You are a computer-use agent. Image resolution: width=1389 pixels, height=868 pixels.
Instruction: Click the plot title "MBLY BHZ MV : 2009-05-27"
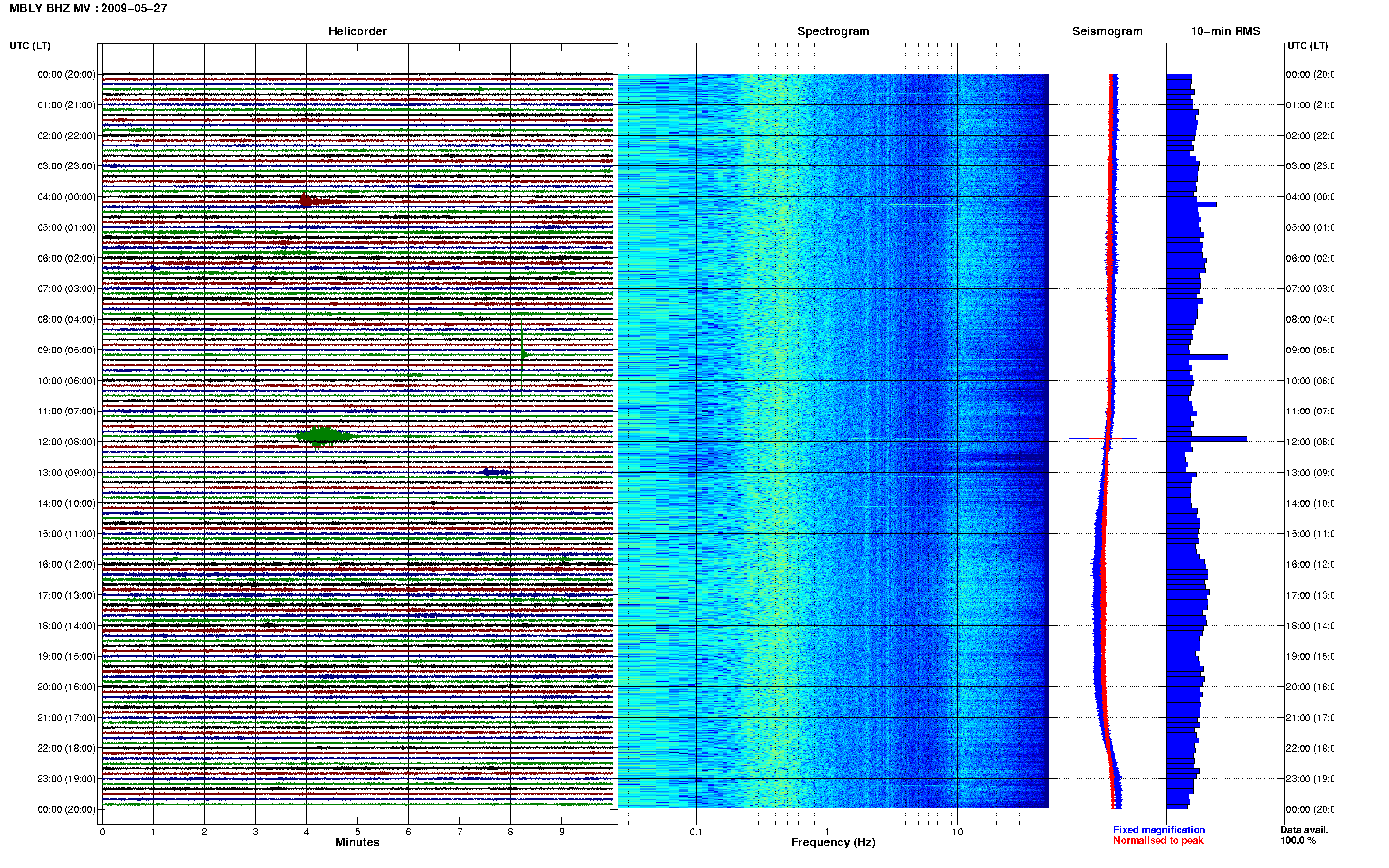[88, 8]
